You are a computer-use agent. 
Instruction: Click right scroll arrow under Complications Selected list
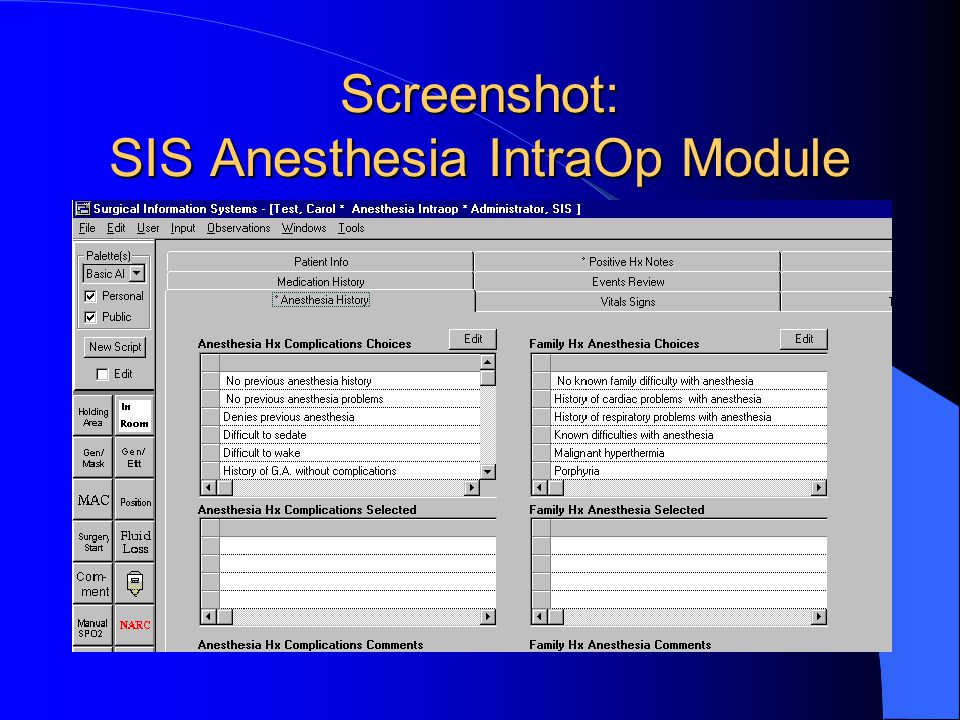coord(488,617)
